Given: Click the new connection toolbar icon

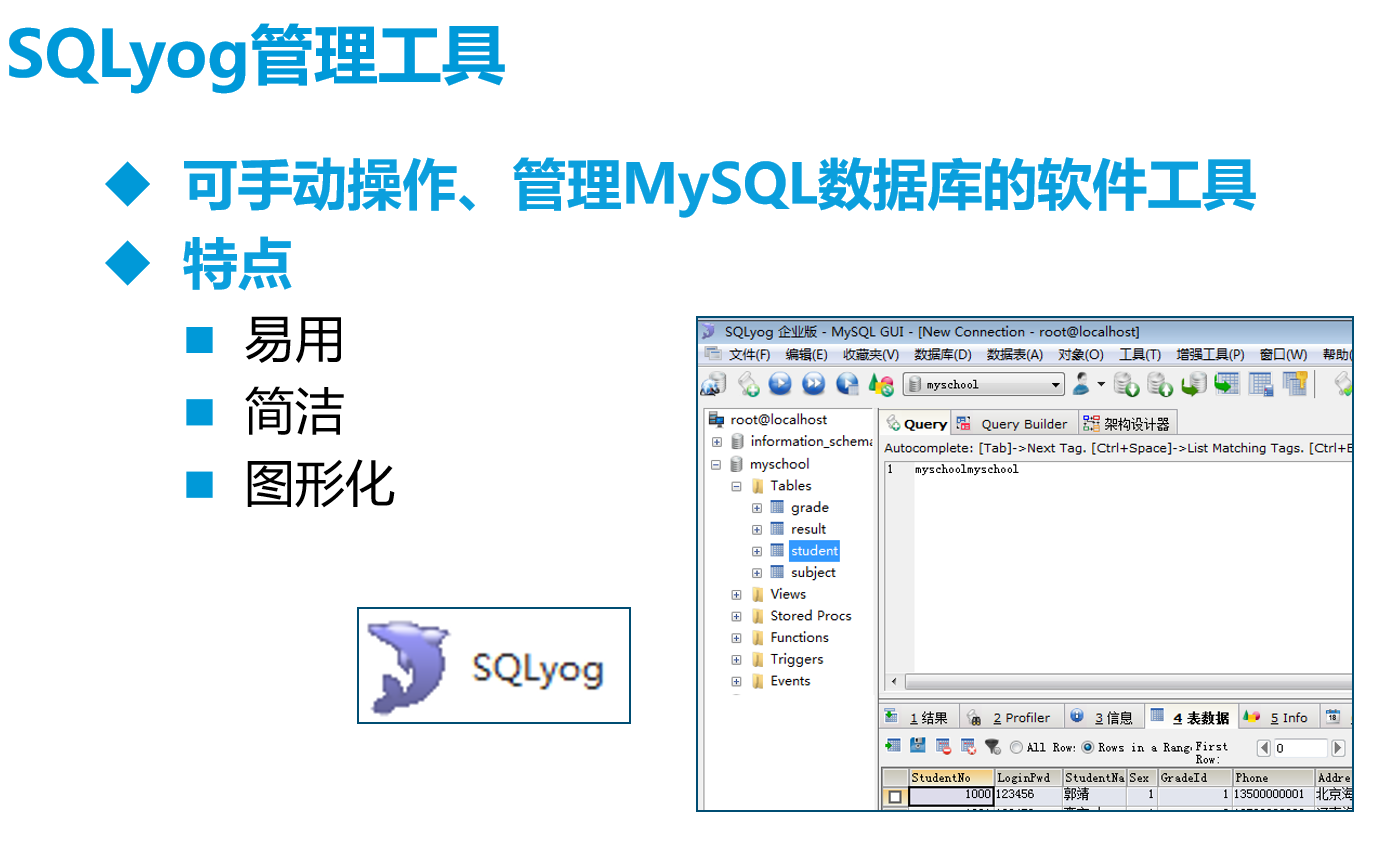Looking at the screenshot, I should pos(713,384).
